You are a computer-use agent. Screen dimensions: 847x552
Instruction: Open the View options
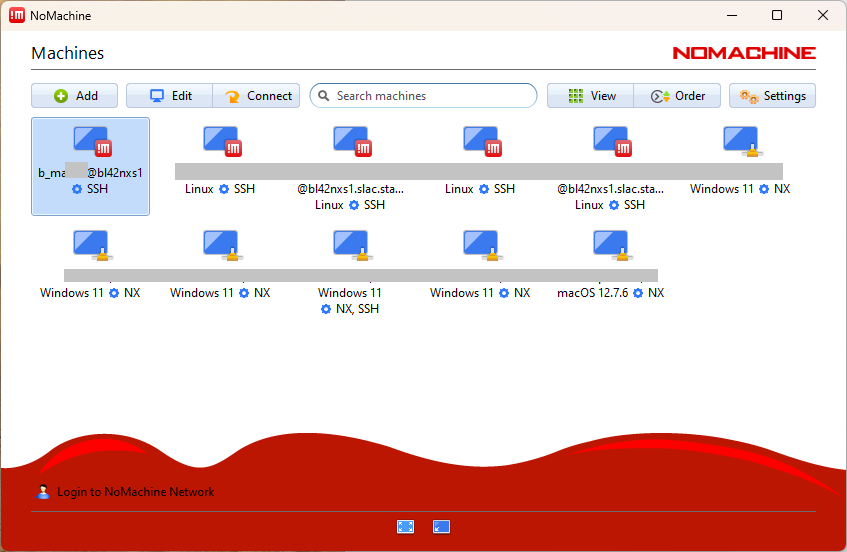(x=590, y=96)
